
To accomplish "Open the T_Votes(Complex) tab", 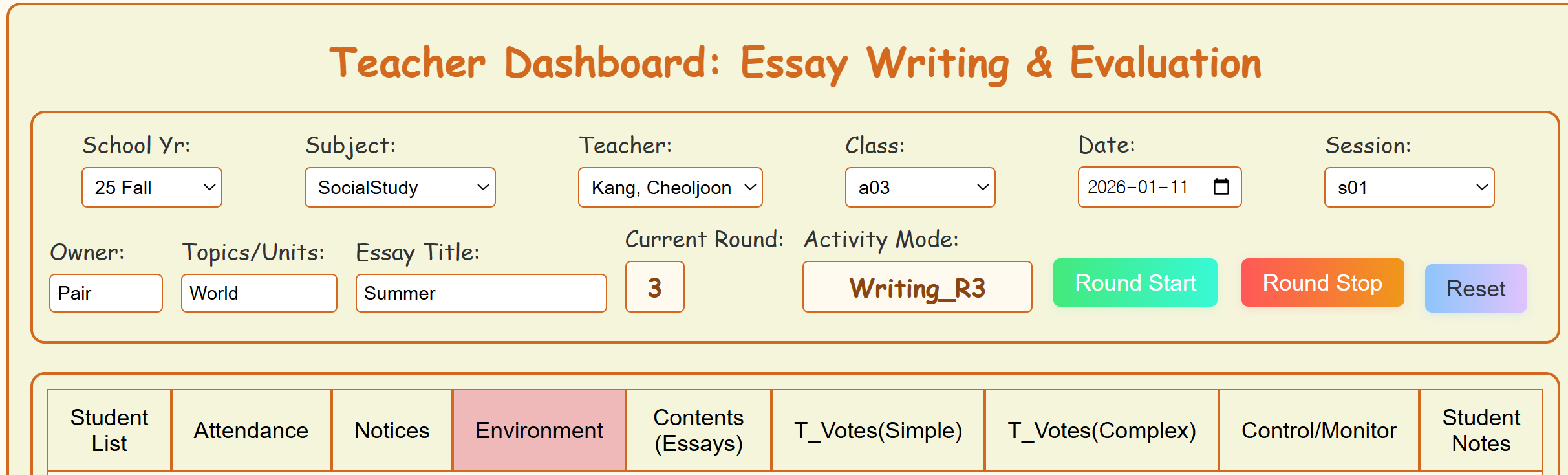I will pos(1101,430).
